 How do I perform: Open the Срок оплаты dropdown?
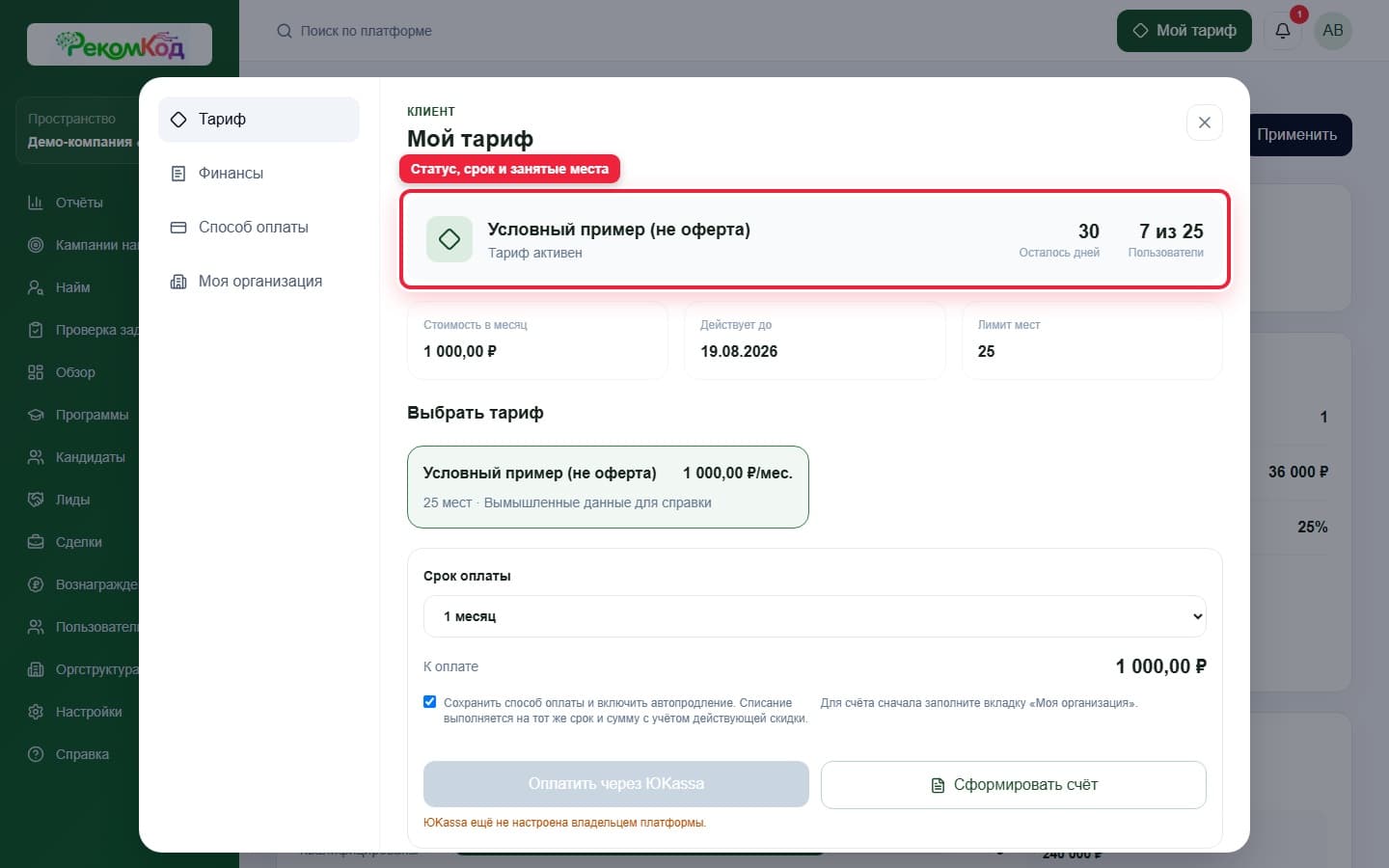(815, 616)
